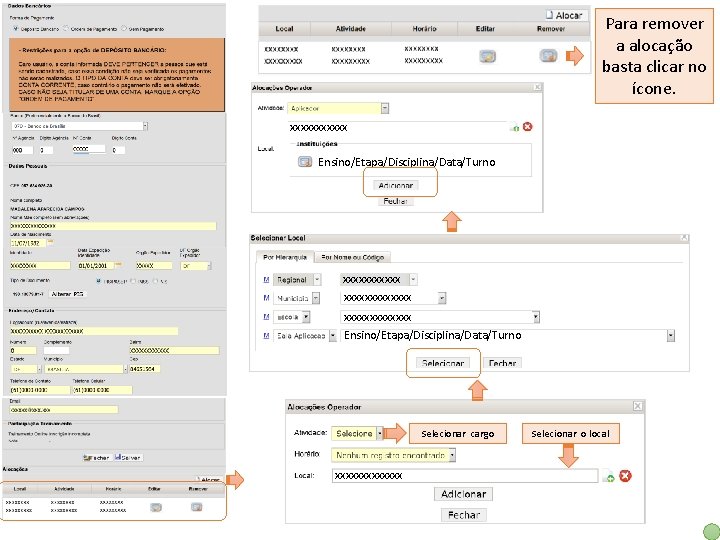Click the Horário column header in top table
Image resolution: width=720 pixels, height=540 pixels.
[x=424, y=28]
